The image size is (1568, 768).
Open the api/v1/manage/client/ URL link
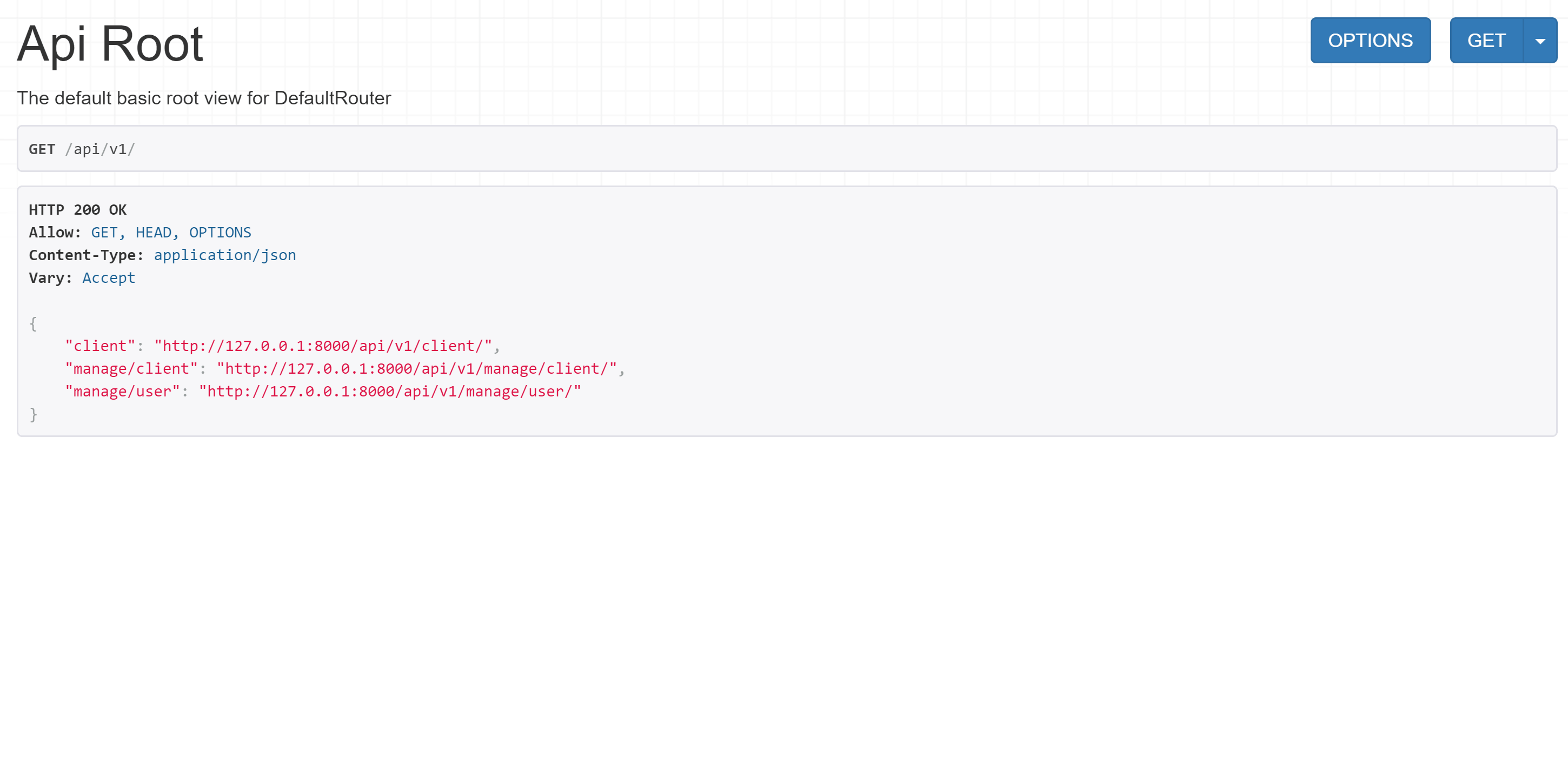417,368
